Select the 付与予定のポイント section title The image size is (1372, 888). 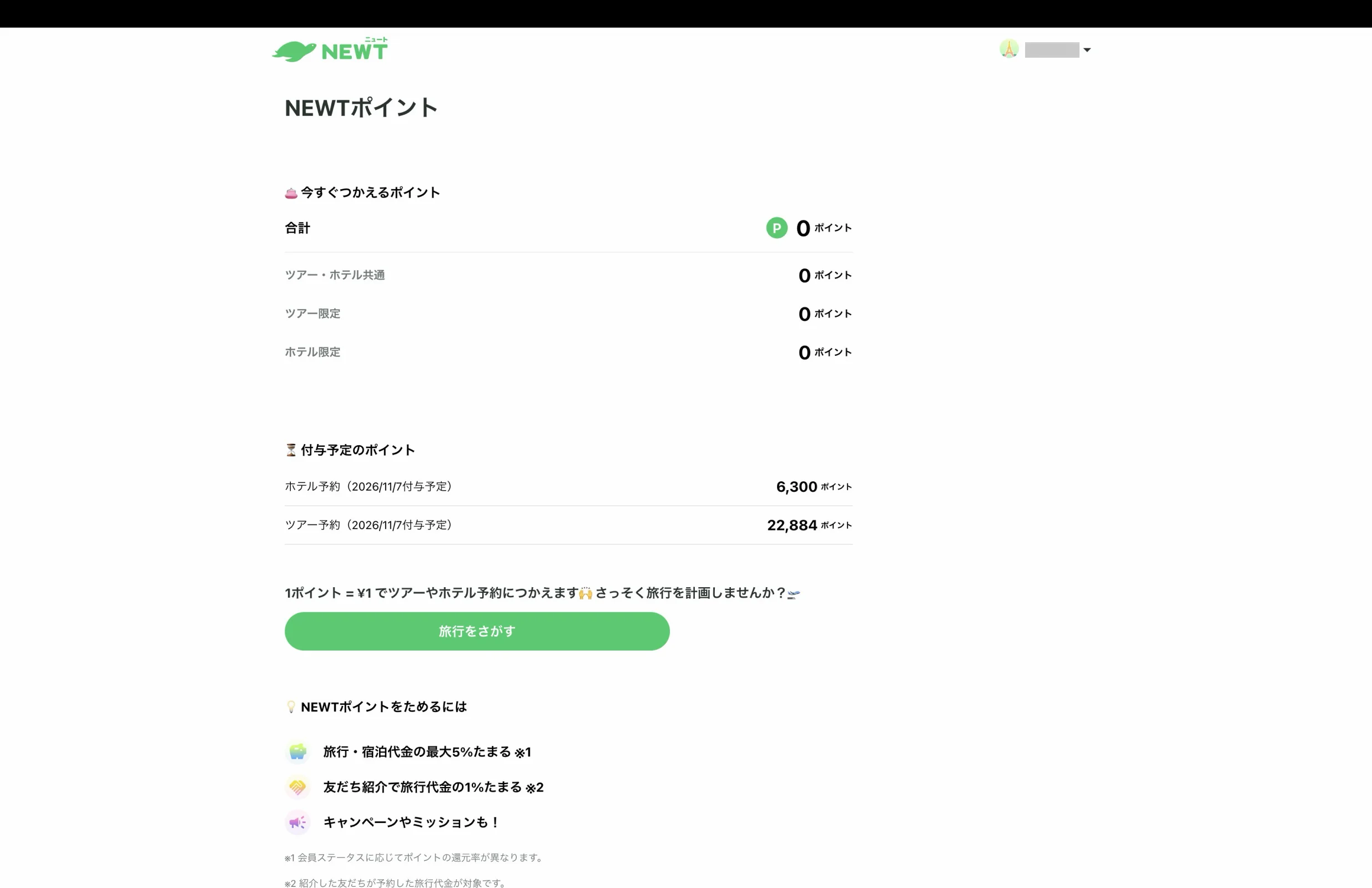pos(357,450)
